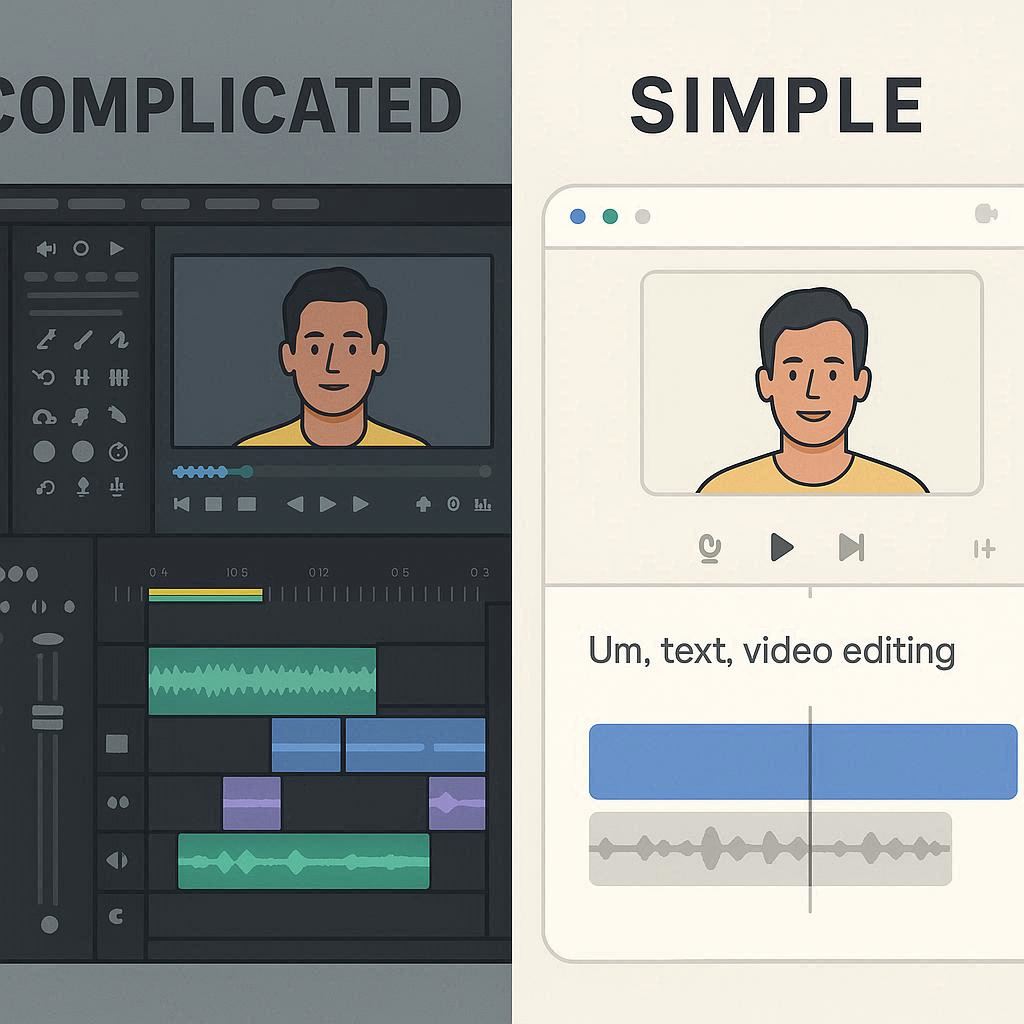Click the insert-plus icon right of the skip button
The image size is (1024, 1024).
pos(984,548)
